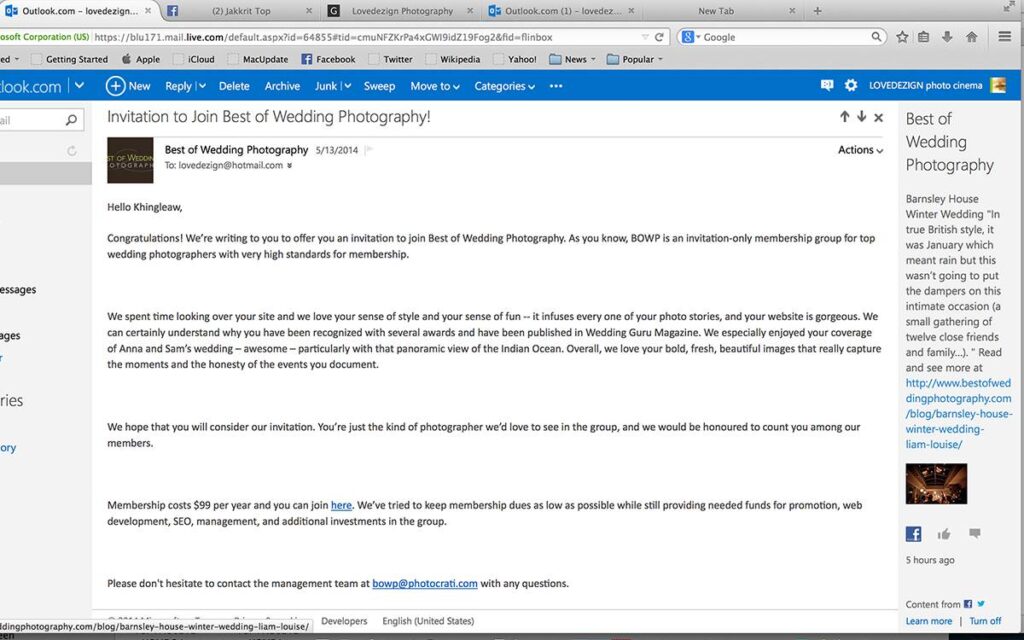Click the search magnifier in the mail search box
The image size is (1024, 640).
click(x=71, y=120)
